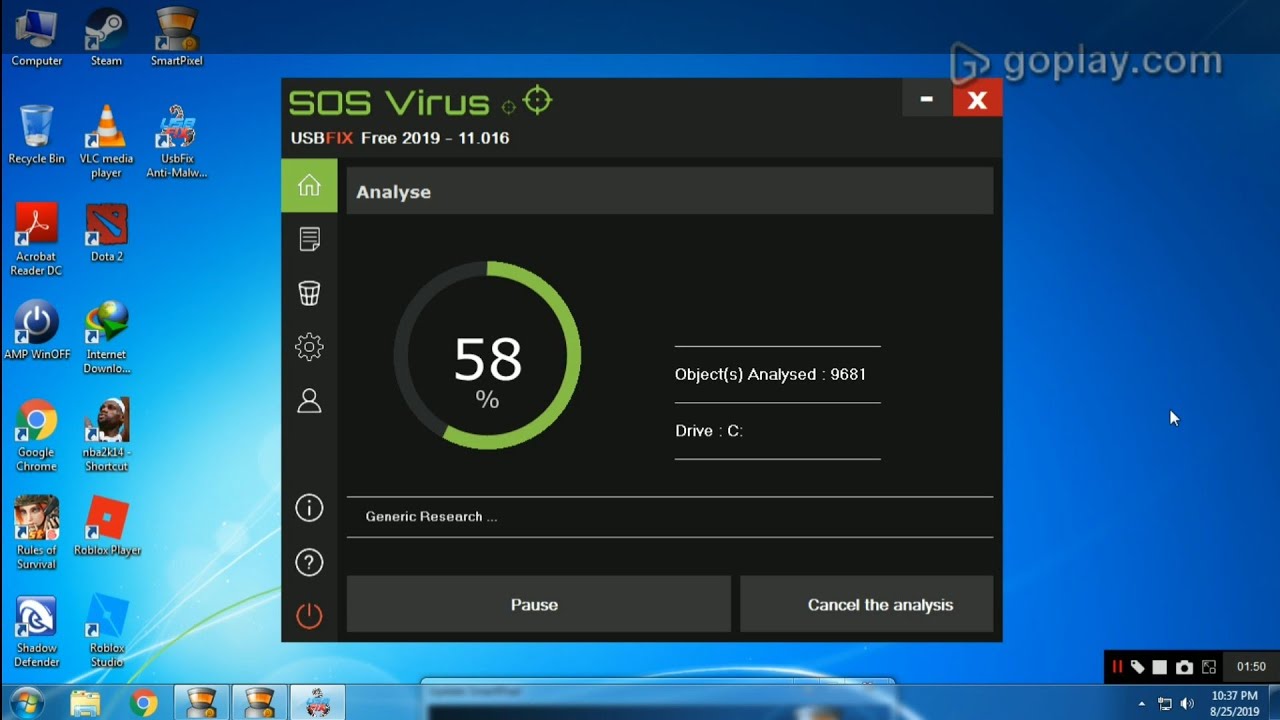Pause the analysis
Viewport: 1280px width, 720px height.
pyautogui.click(x=538, y=604)
